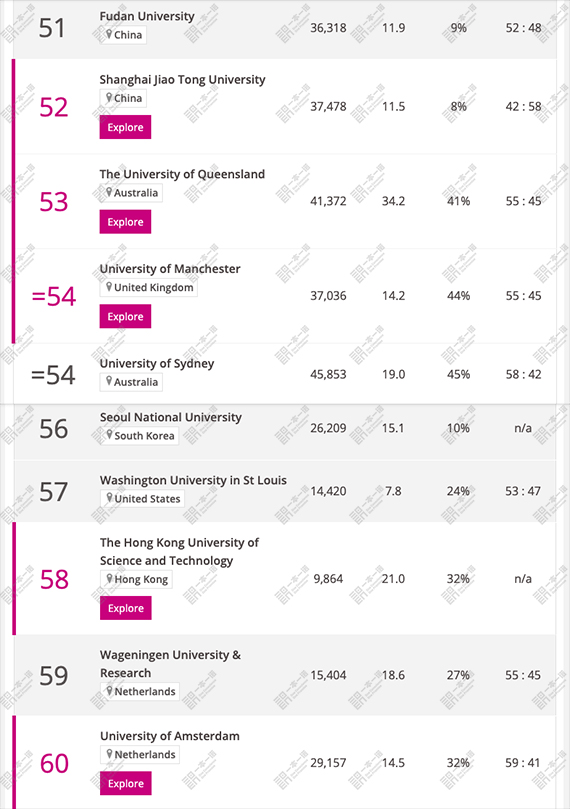Click Explore under University of Amsterdam
The image size is (570, 809).
[126, 783]
